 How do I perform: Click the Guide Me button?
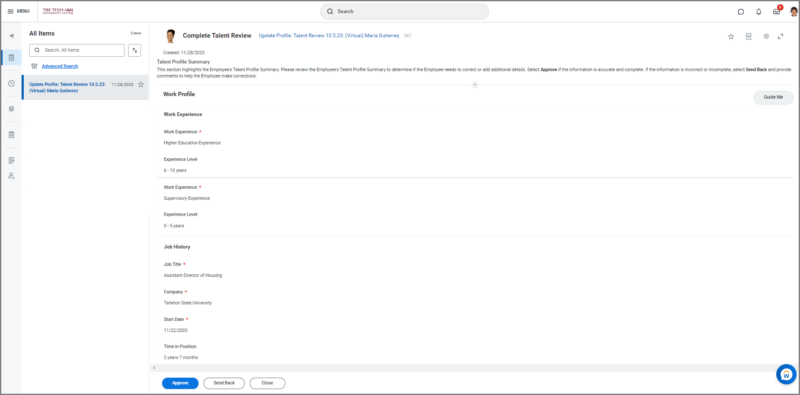[773, 97]
